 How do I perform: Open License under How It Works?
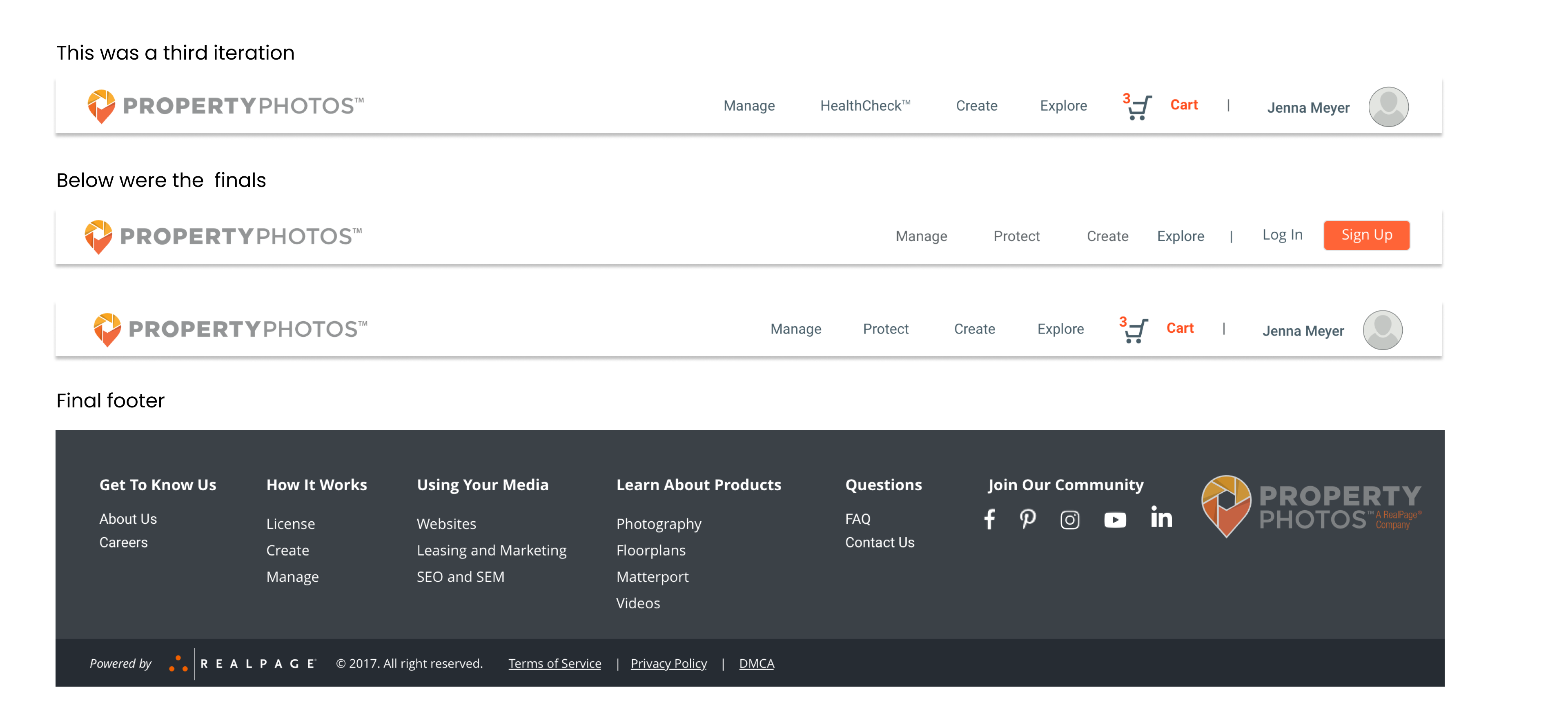[290, 524]
